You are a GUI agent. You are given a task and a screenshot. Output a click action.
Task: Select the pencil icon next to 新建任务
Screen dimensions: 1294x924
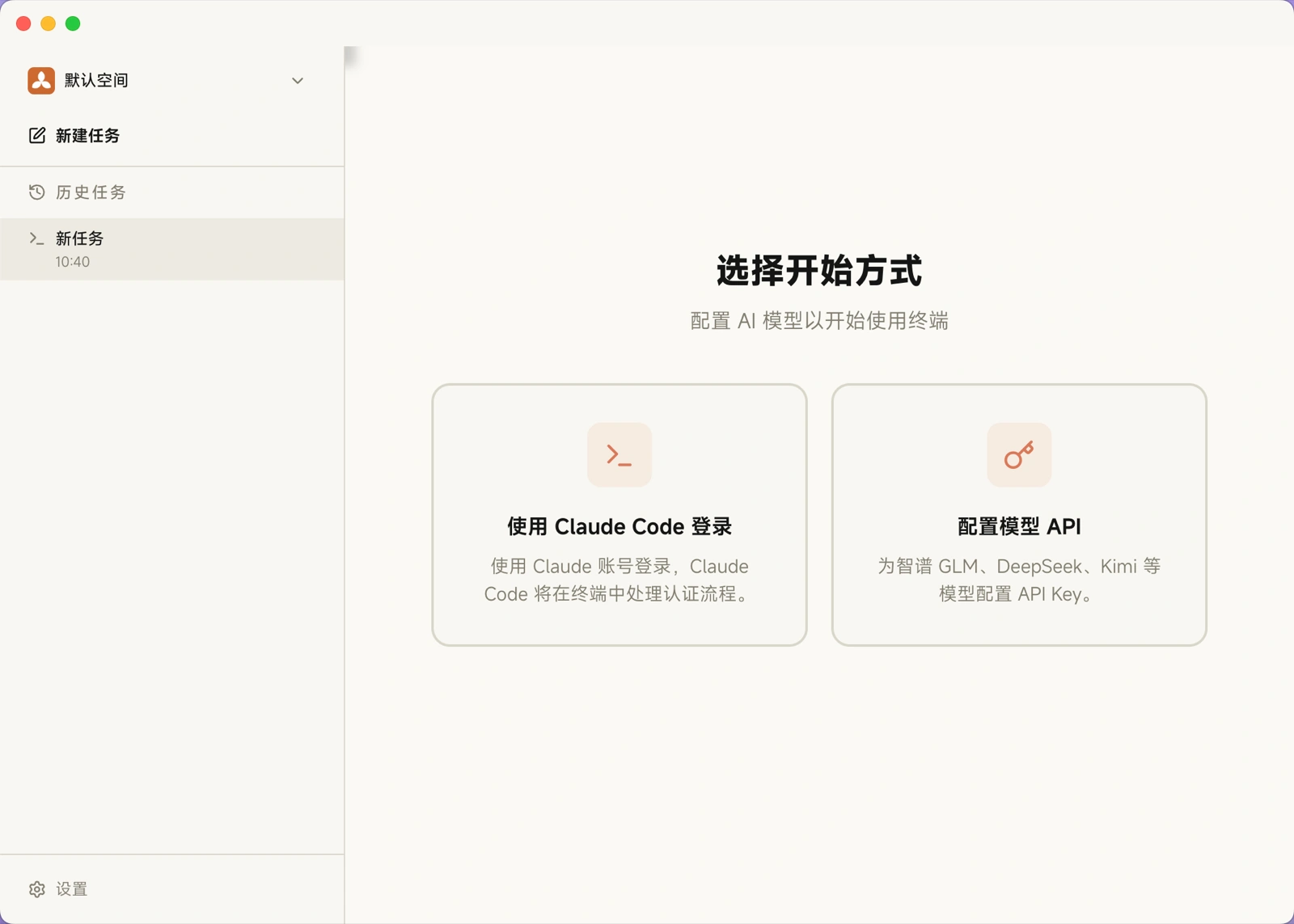(36, 135)
